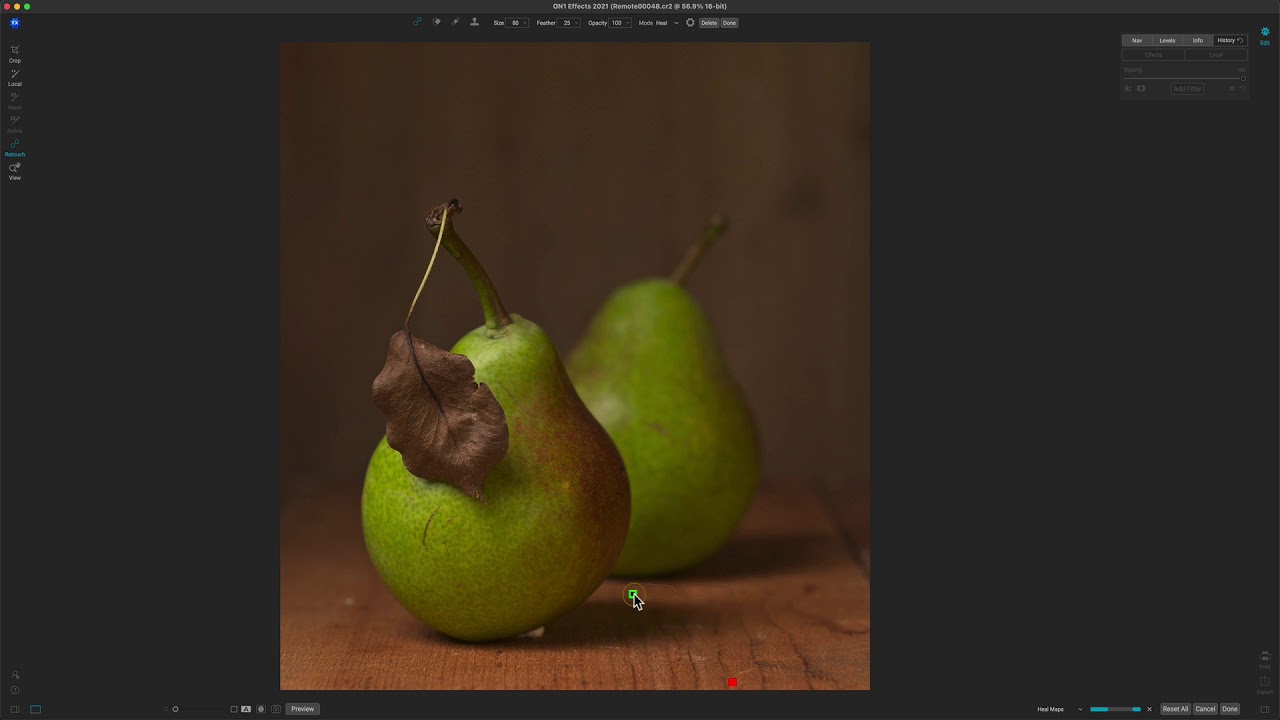The height and width of the screenshot is (720, 1280).
Task: Switch to the Info tab
Action: click(1198, 40)
